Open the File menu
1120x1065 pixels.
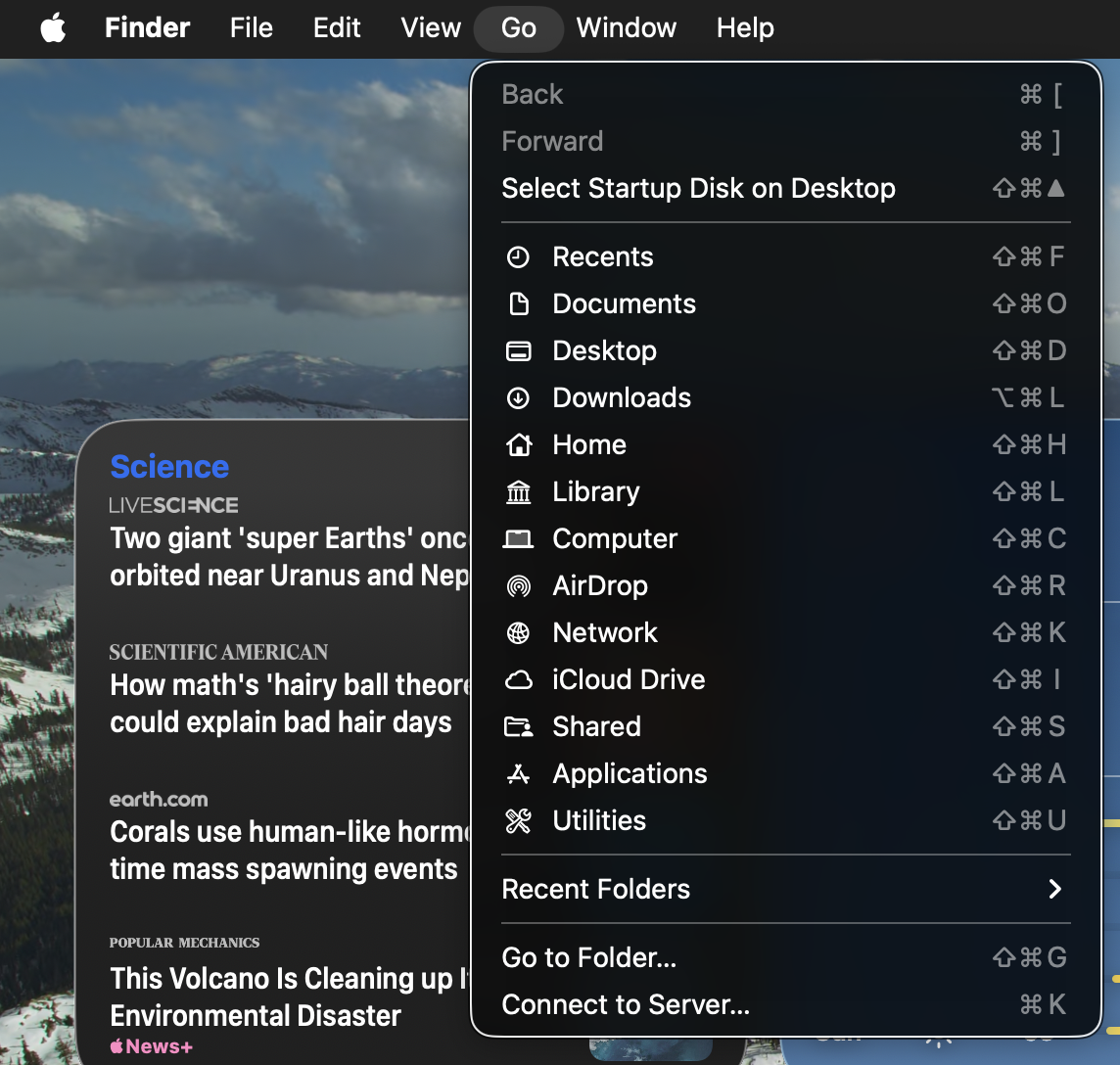252,27
